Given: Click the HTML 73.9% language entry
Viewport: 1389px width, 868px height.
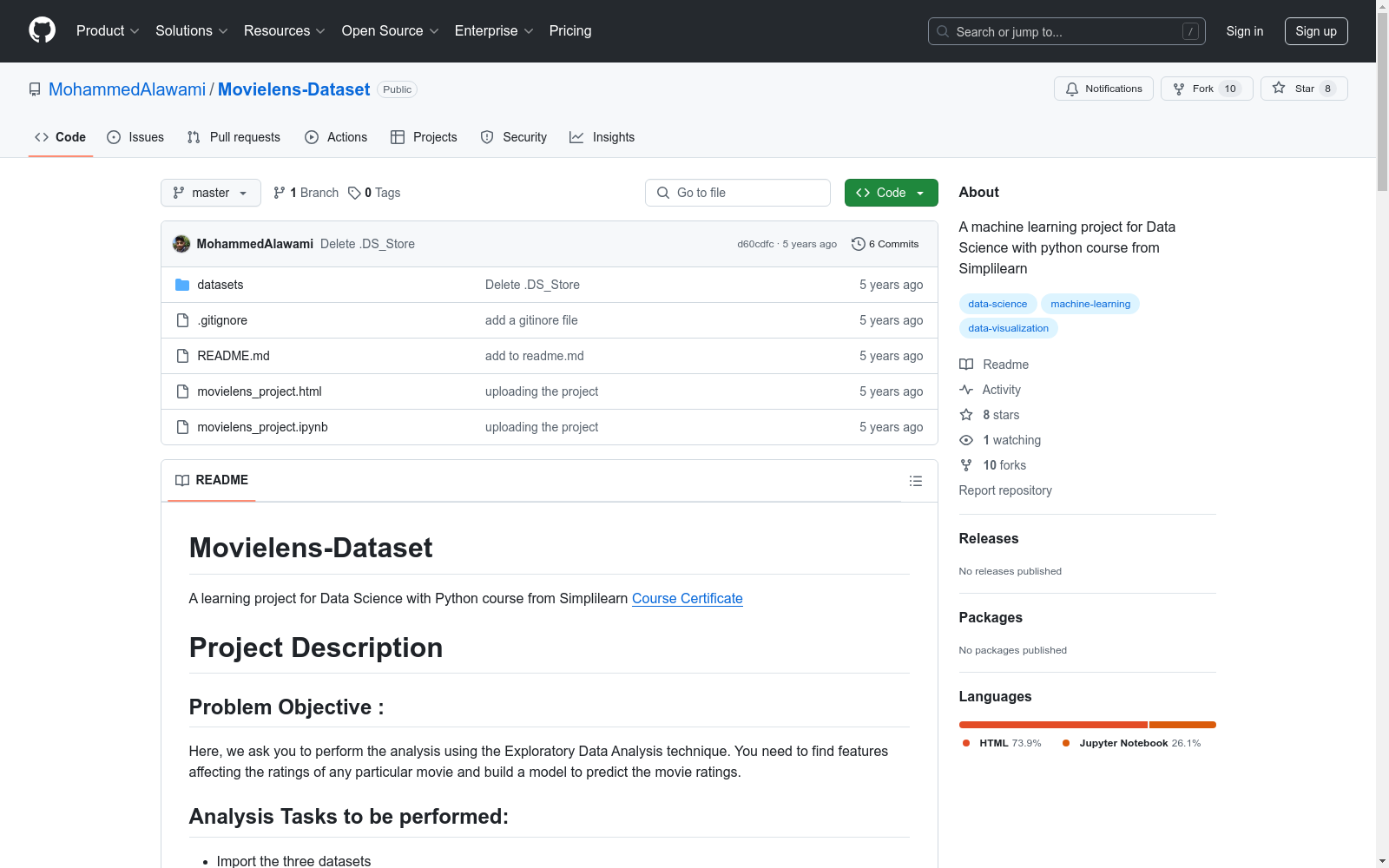Looking at the screenshot, I should [1002, 743].
